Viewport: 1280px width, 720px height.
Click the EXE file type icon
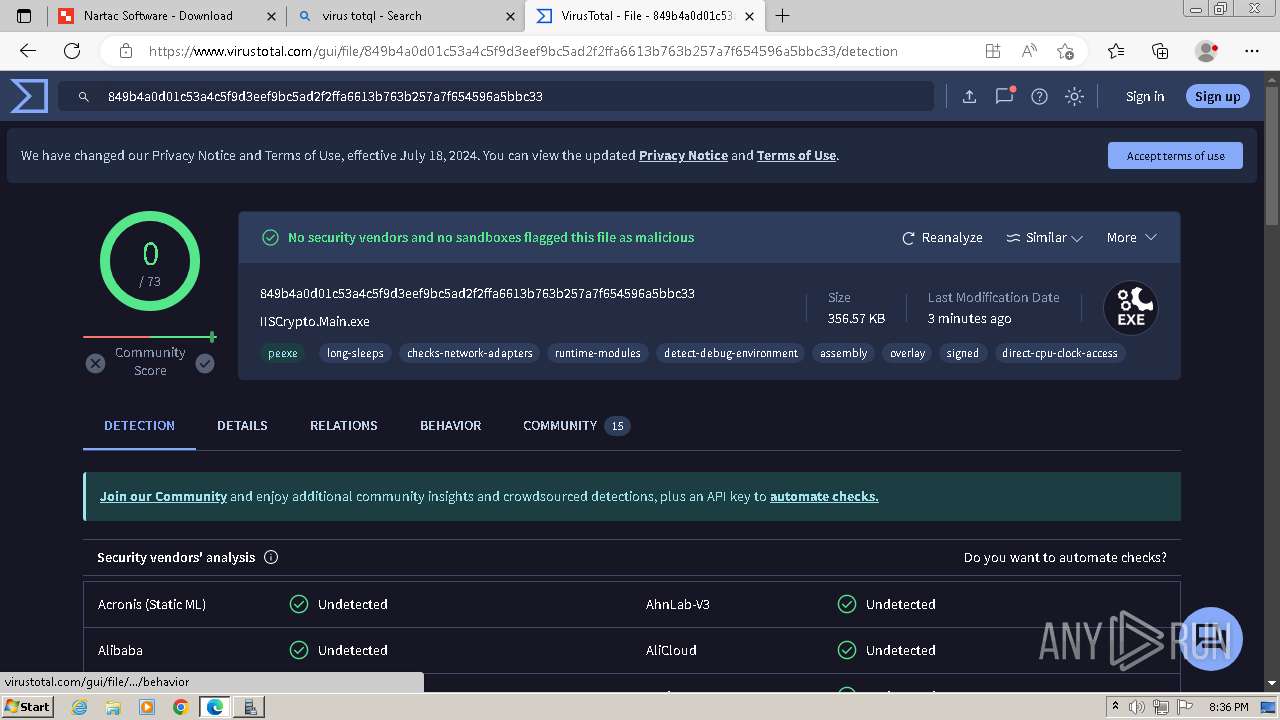1131,308
